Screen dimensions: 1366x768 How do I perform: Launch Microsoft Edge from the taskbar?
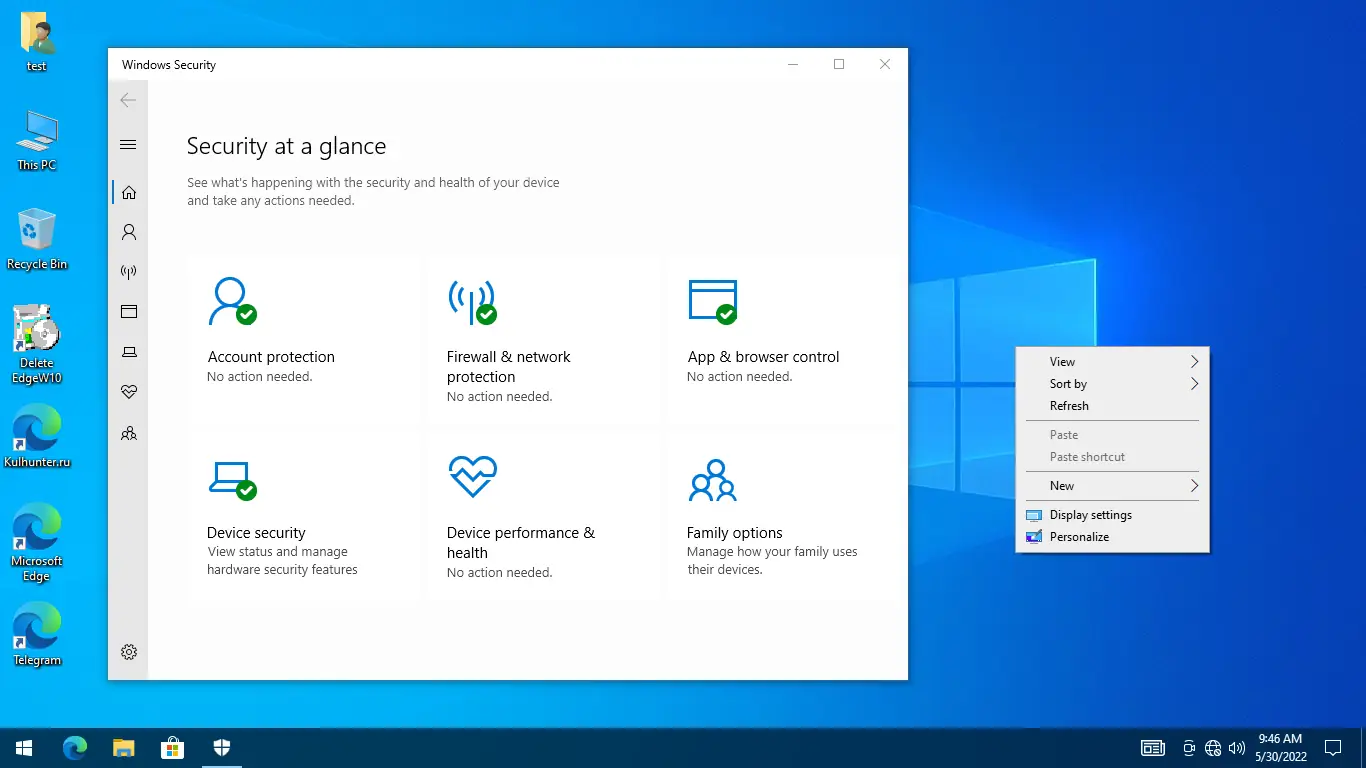click(74, 747)
